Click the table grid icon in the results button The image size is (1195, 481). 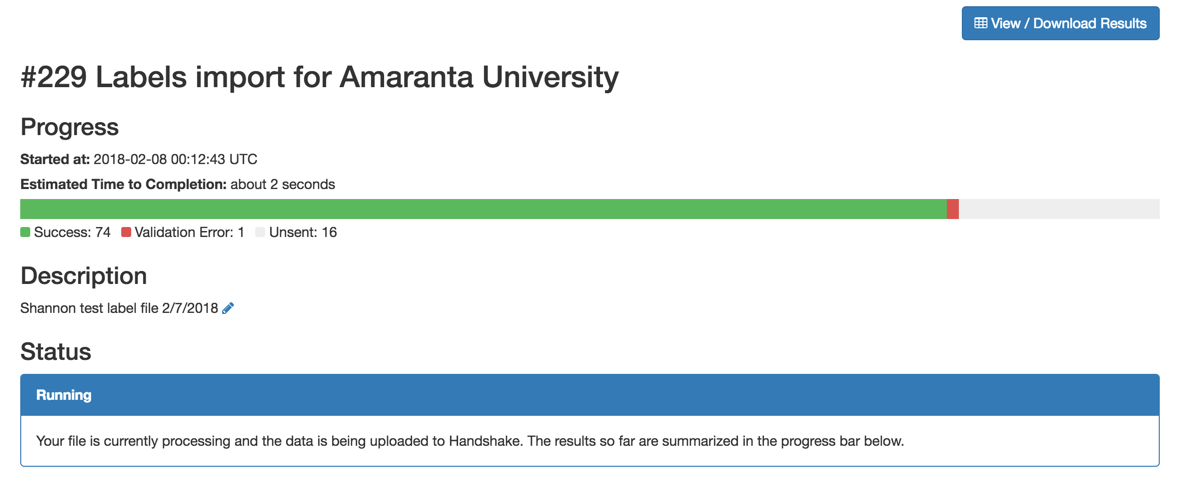pos(981,24)
